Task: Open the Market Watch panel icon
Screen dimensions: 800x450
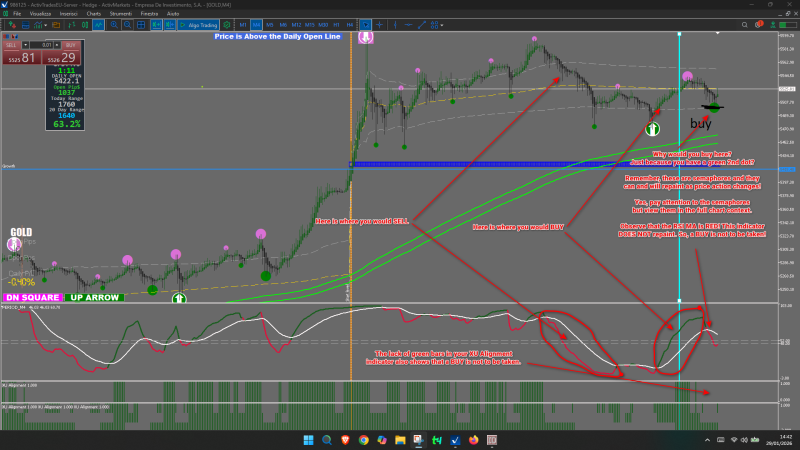Action: pyautogui.click(x=26, y=25)
